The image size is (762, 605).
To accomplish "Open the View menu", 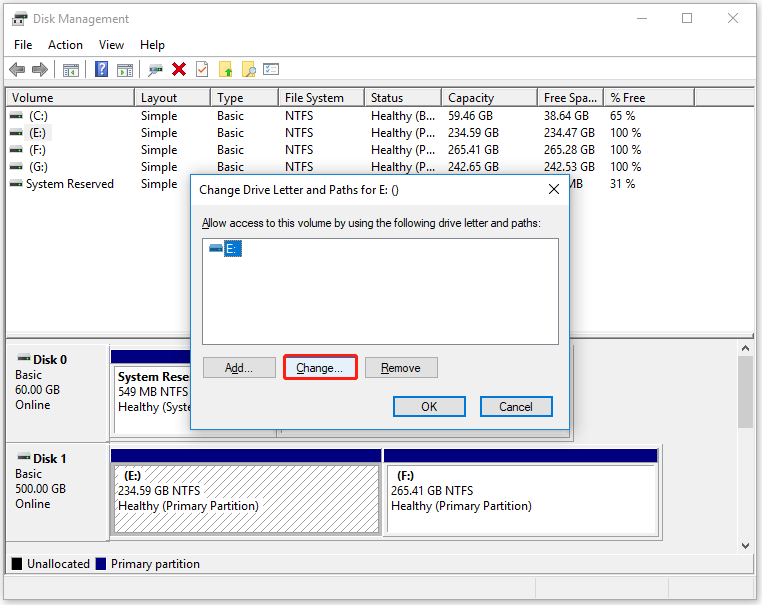I will (x=111, y=45).
